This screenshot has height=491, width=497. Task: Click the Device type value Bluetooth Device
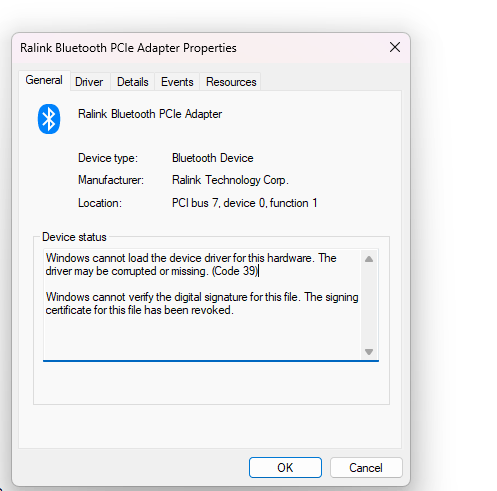(x=213, y=158)
